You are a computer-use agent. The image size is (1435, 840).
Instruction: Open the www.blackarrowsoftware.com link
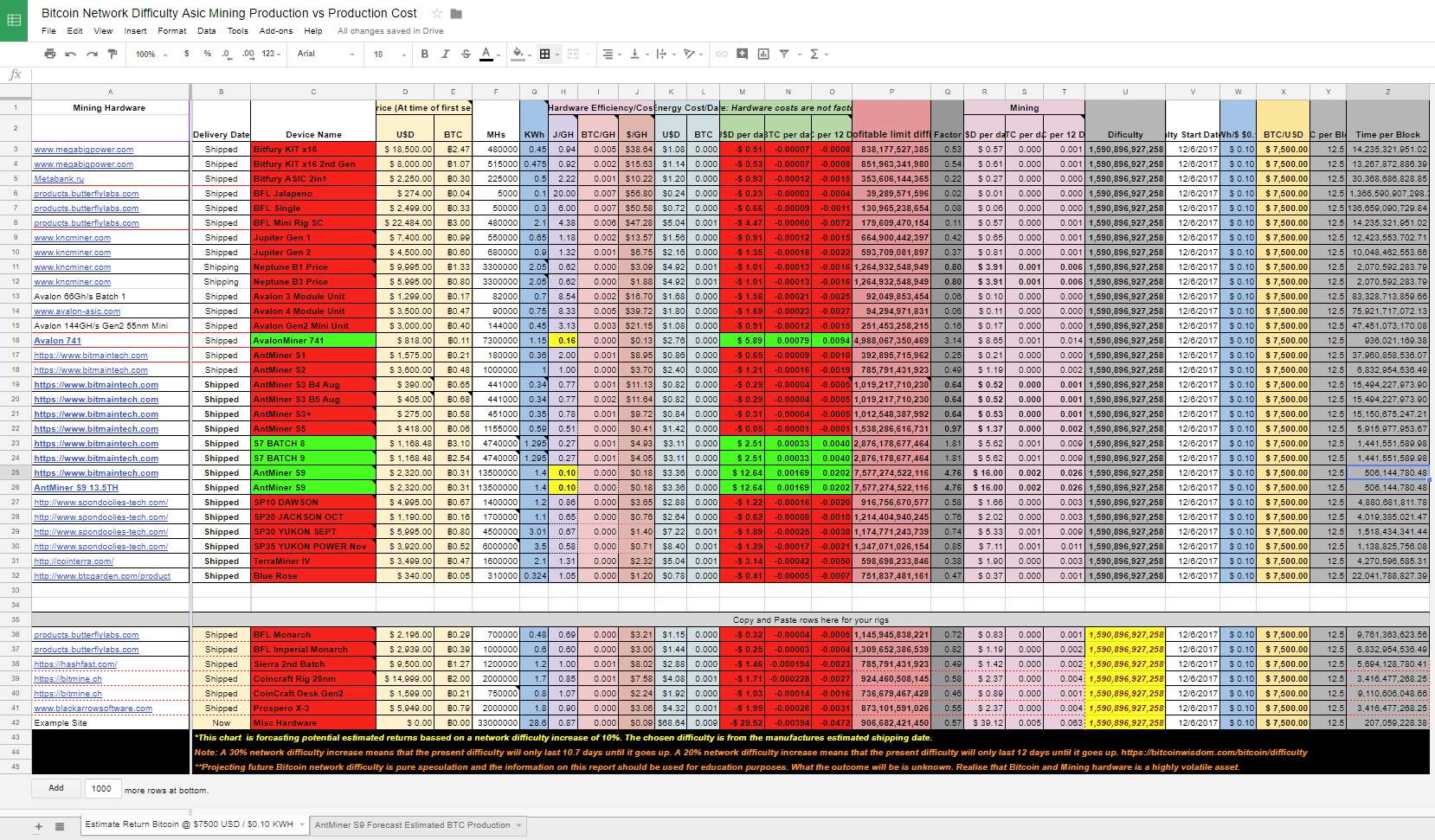tap(93, 709)
